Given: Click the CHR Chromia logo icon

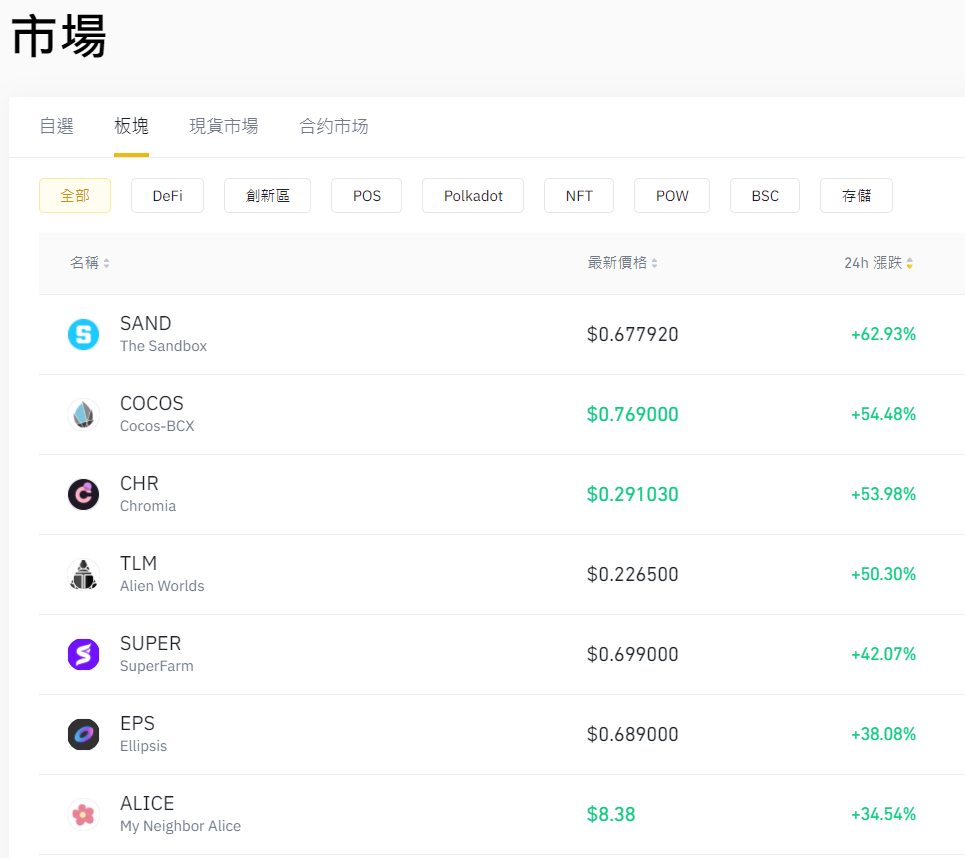Looking at the screenshot, I should pyautogui.click(x=83, y=494).
